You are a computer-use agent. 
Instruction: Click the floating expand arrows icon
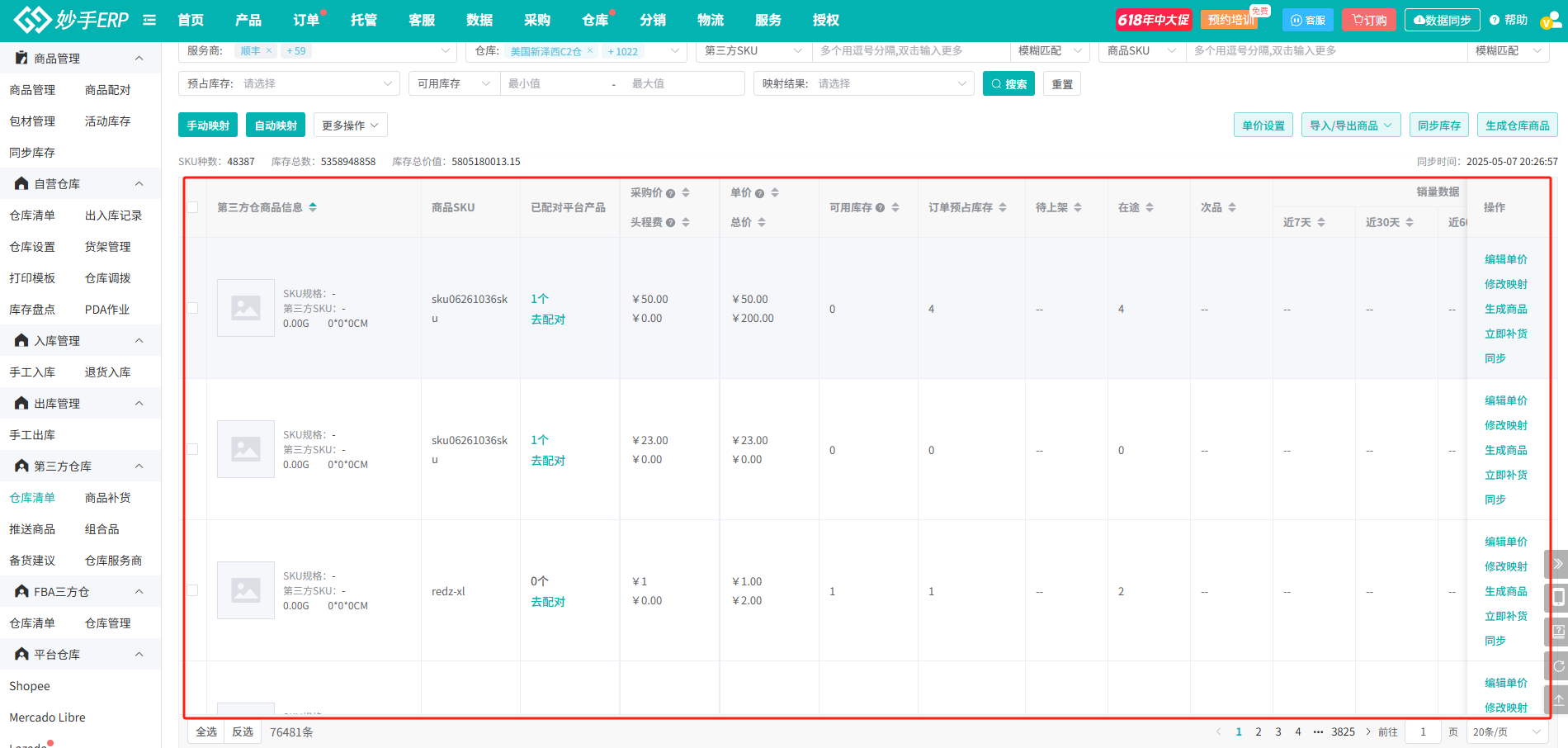tap(1557, 564)
